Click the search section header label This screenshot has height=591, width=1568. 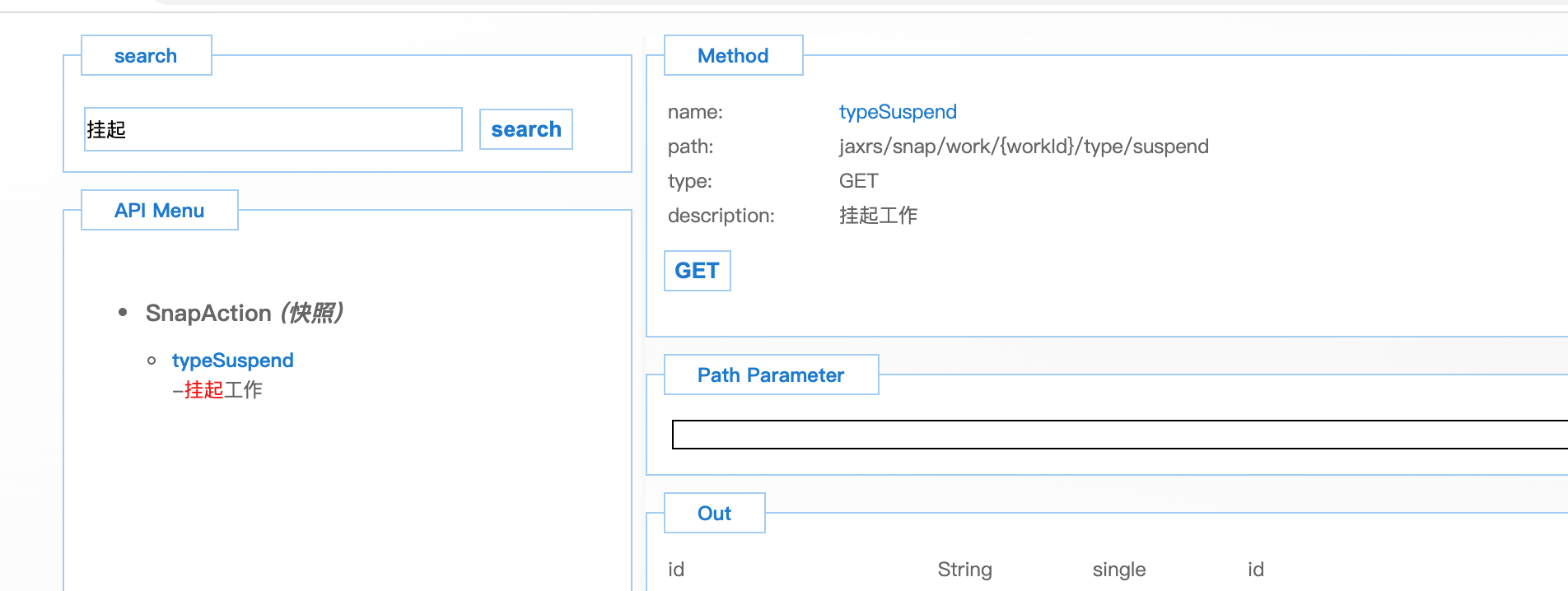[146, 56]
